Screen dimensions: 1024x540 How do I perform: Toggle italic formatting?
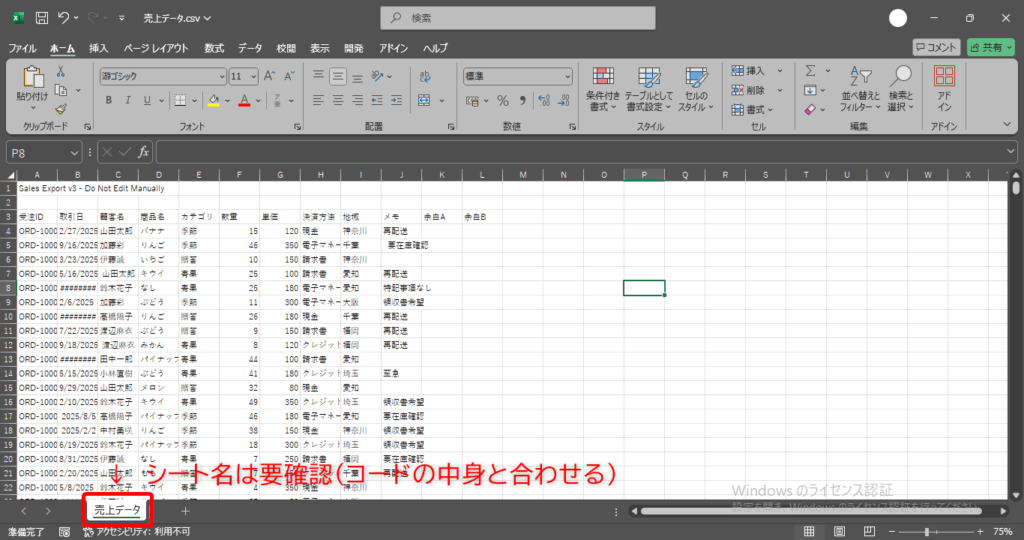(128, 100)
